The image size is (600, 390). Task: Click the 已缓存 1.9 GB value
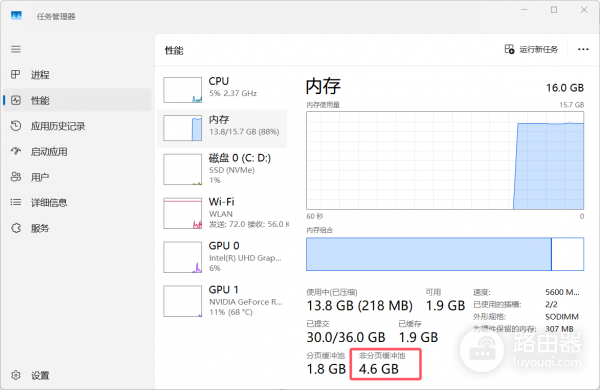(x=418, y=337)
